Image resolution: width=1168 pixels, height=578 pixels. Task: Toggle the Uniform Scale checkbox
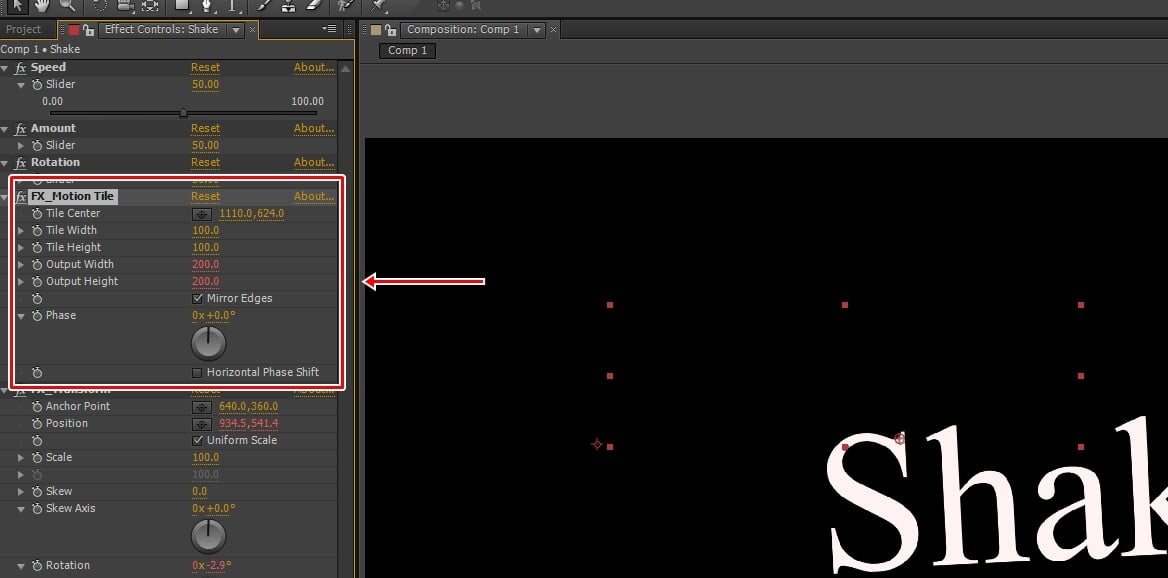[198, 441]
